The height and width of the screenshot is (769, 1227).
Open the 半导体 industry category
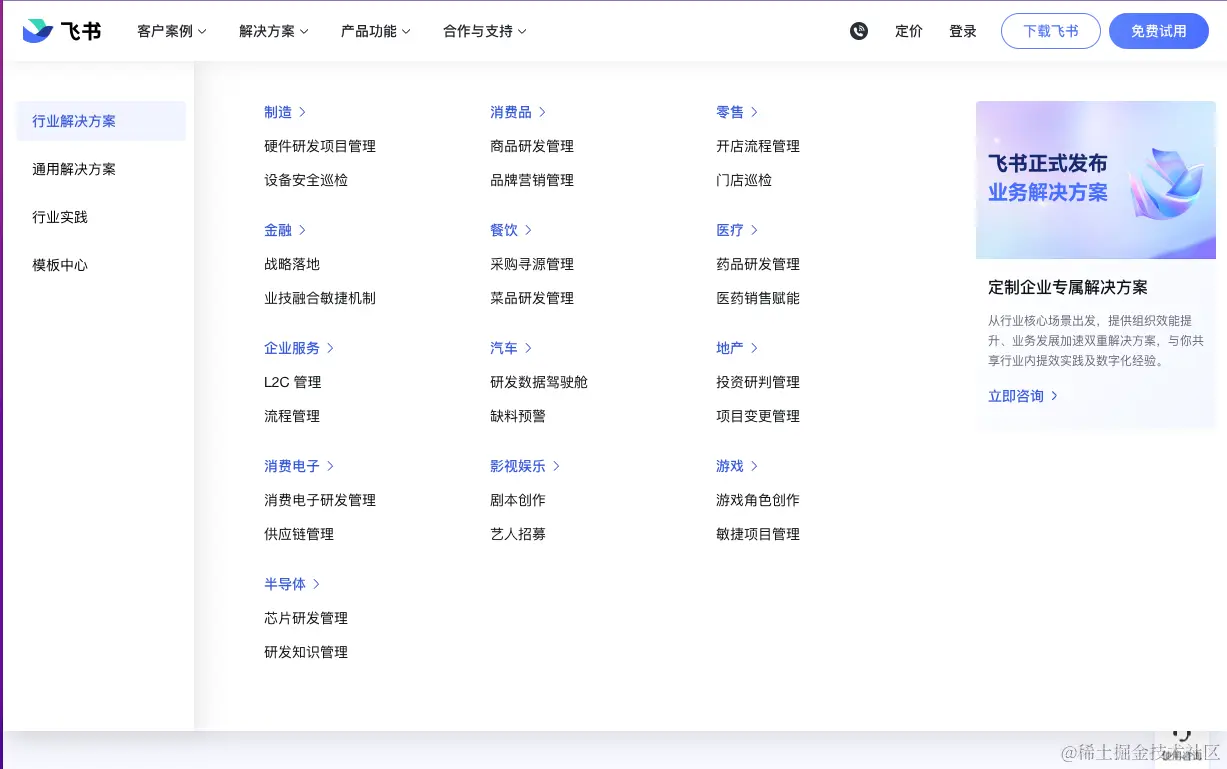point(292,584)
